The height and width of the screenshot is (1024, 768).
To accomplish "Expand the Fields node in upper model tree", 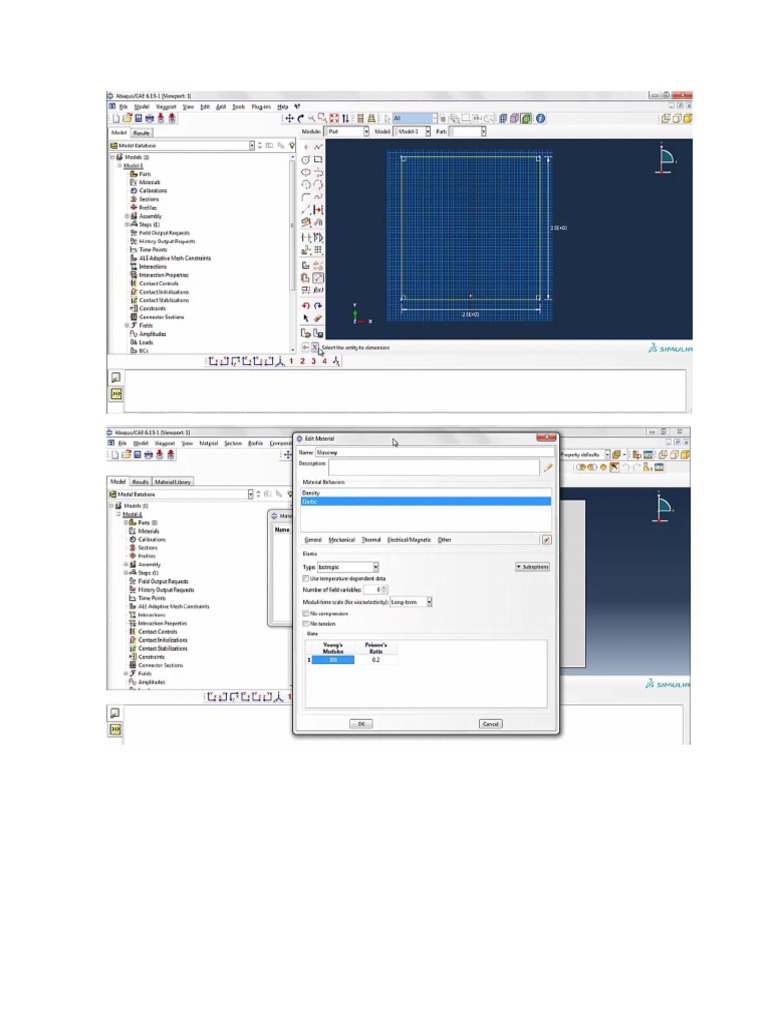I will [x=127, y=325].
